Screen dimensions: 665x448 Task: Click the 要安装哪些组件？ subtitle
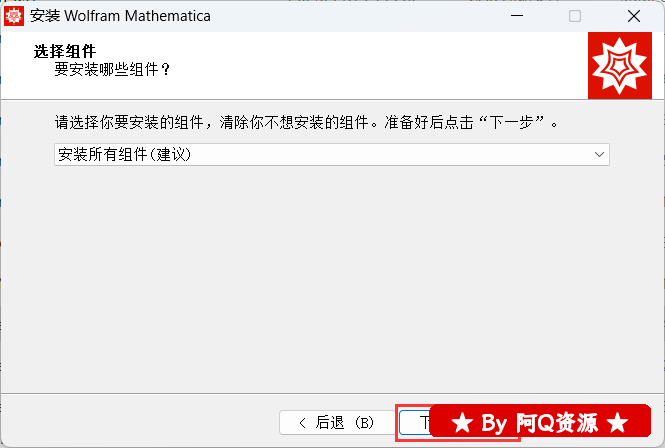click(112, 69)
